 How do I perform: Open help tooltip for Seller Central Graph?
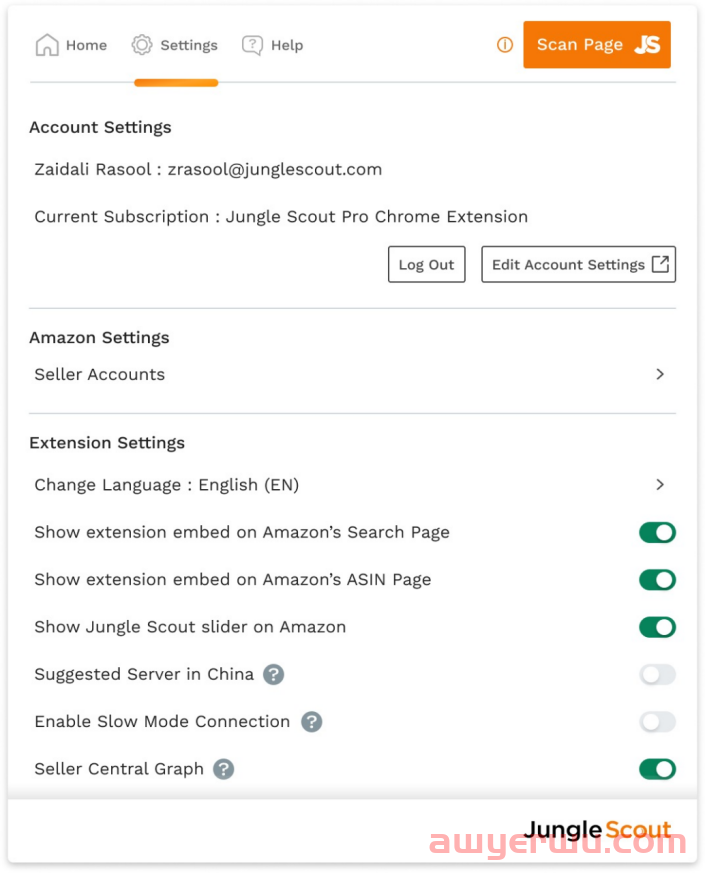click(x=224, y=769)
